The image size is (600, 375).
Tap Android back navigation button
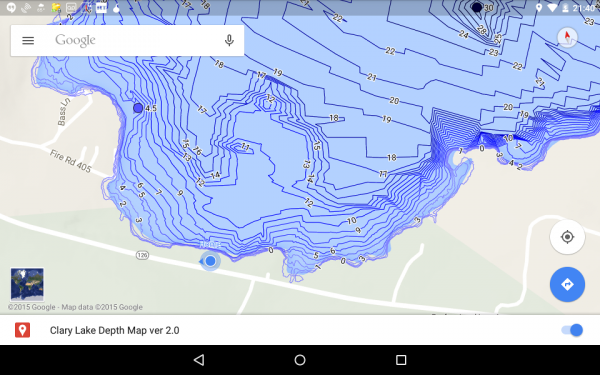[x=199, y=360]
